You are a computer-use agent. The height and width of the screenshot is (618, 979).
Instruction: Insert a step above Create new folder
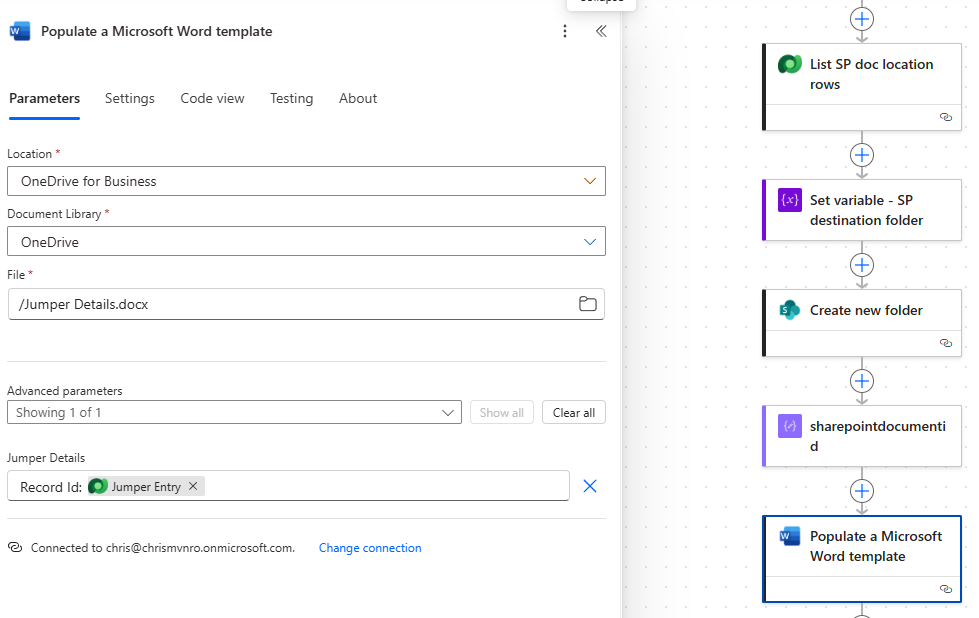862,265
